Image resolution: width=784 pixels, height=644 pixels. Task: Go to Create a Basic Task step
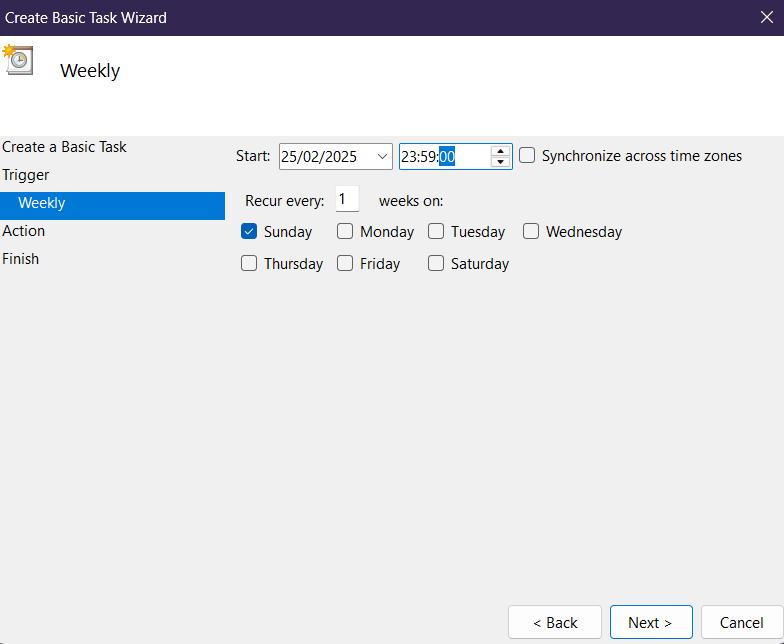[65, 147]
